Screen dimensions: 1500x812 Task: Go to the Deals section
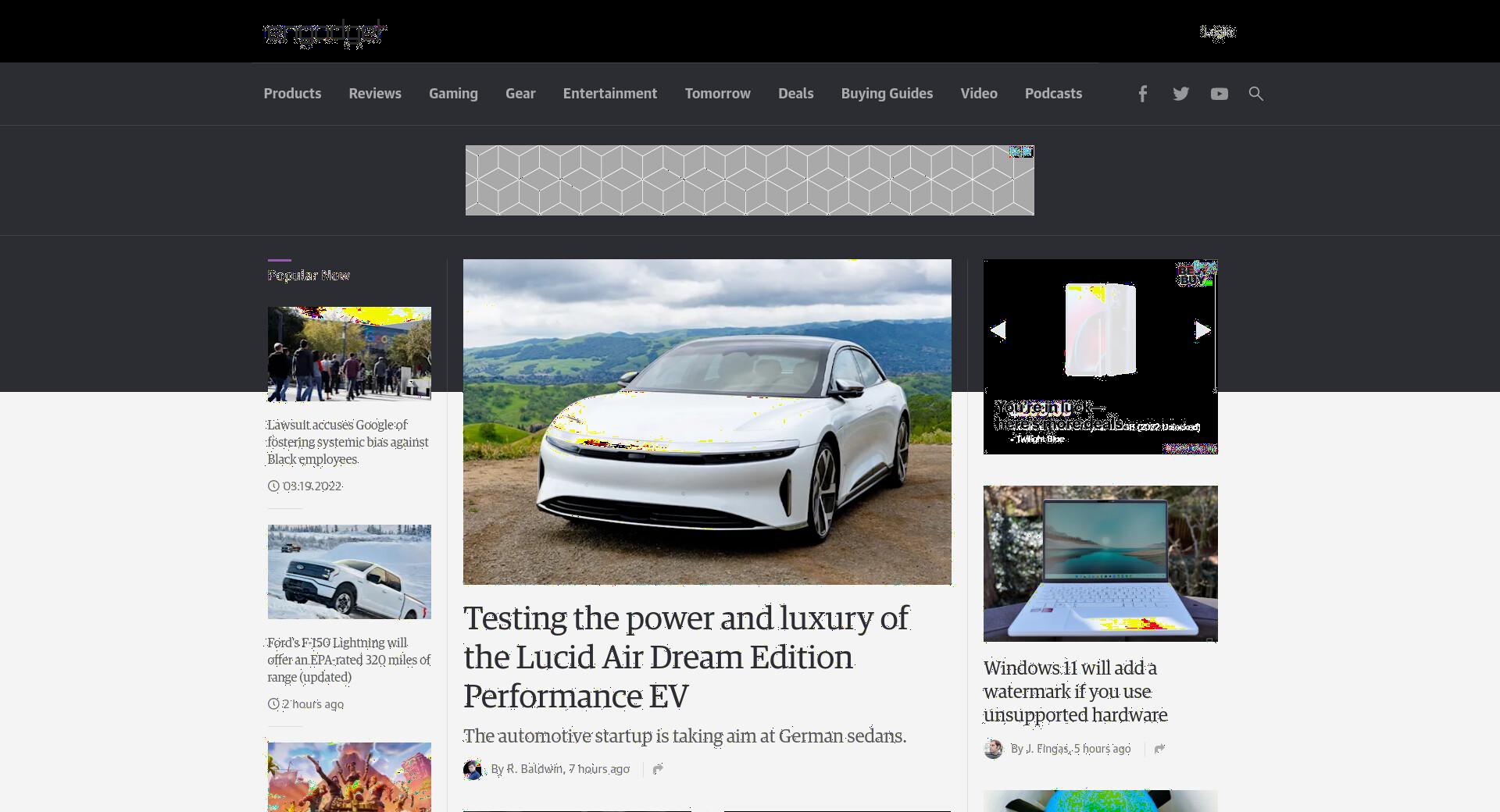pyautogui.click(x=795, y=94)
